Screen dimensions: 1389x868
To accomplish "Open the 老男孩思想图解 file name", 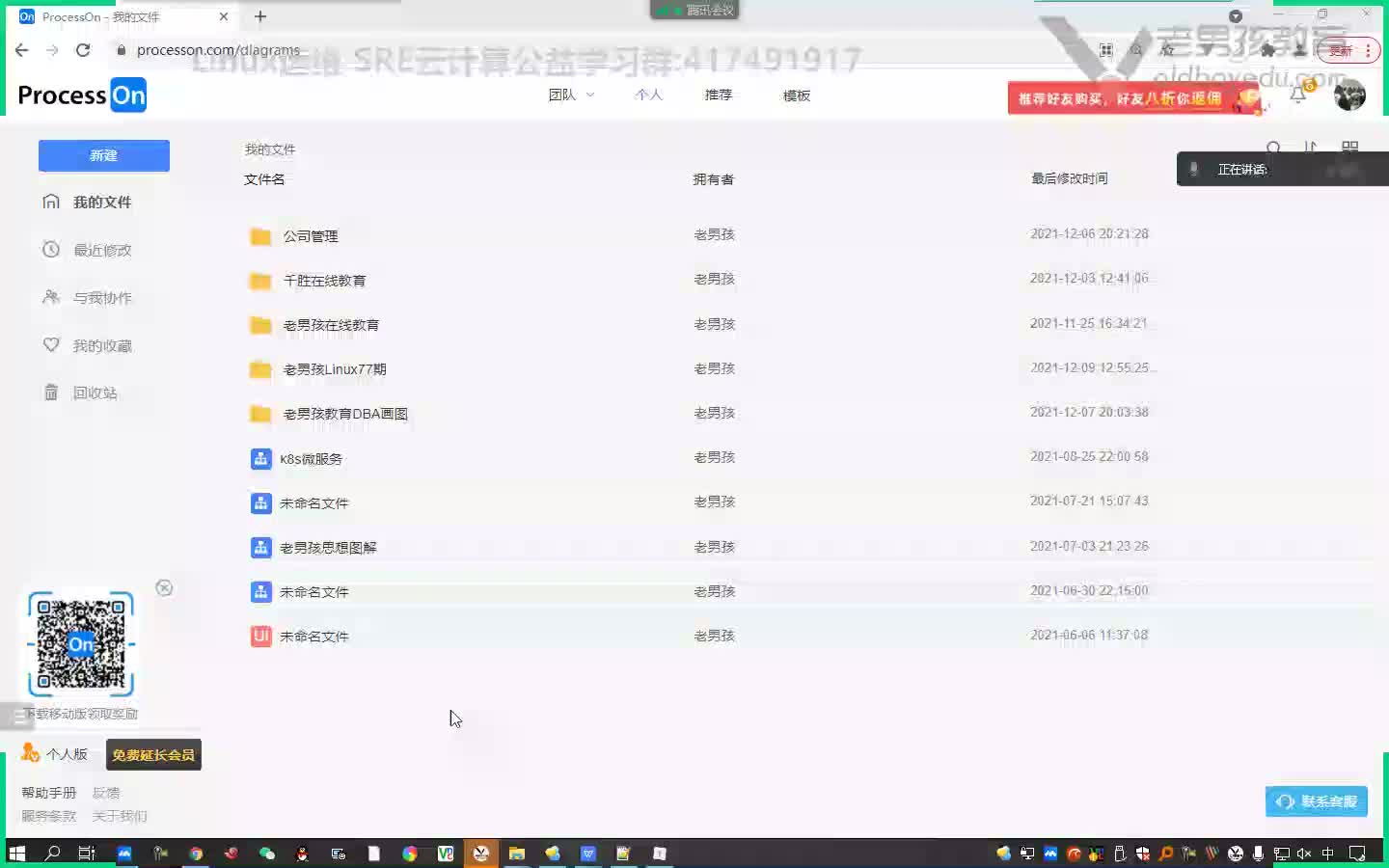I will tap(328, 548).
